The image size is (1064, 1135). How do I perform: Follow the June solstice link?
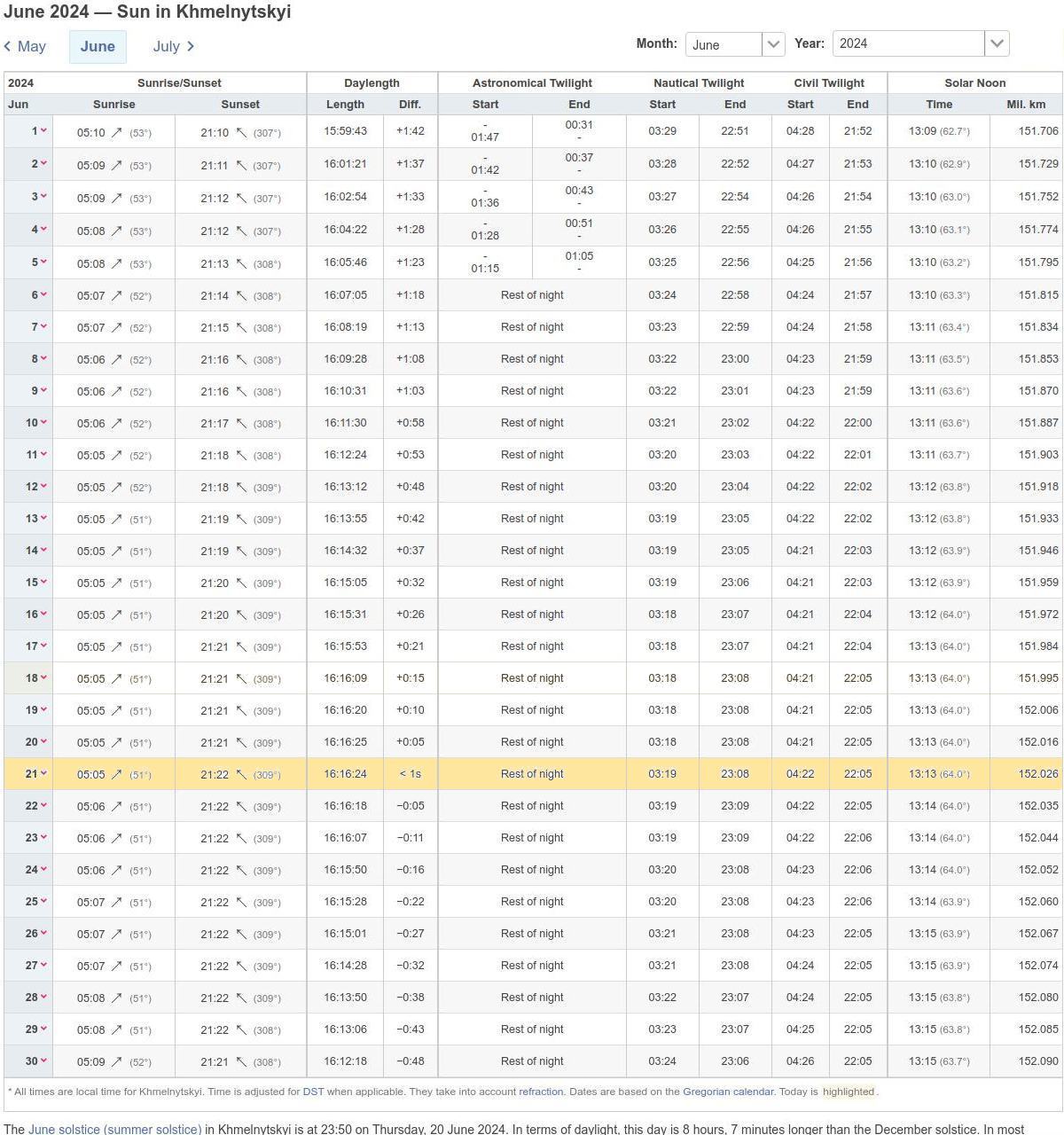pyautogui.click(x=114, y=1129)
